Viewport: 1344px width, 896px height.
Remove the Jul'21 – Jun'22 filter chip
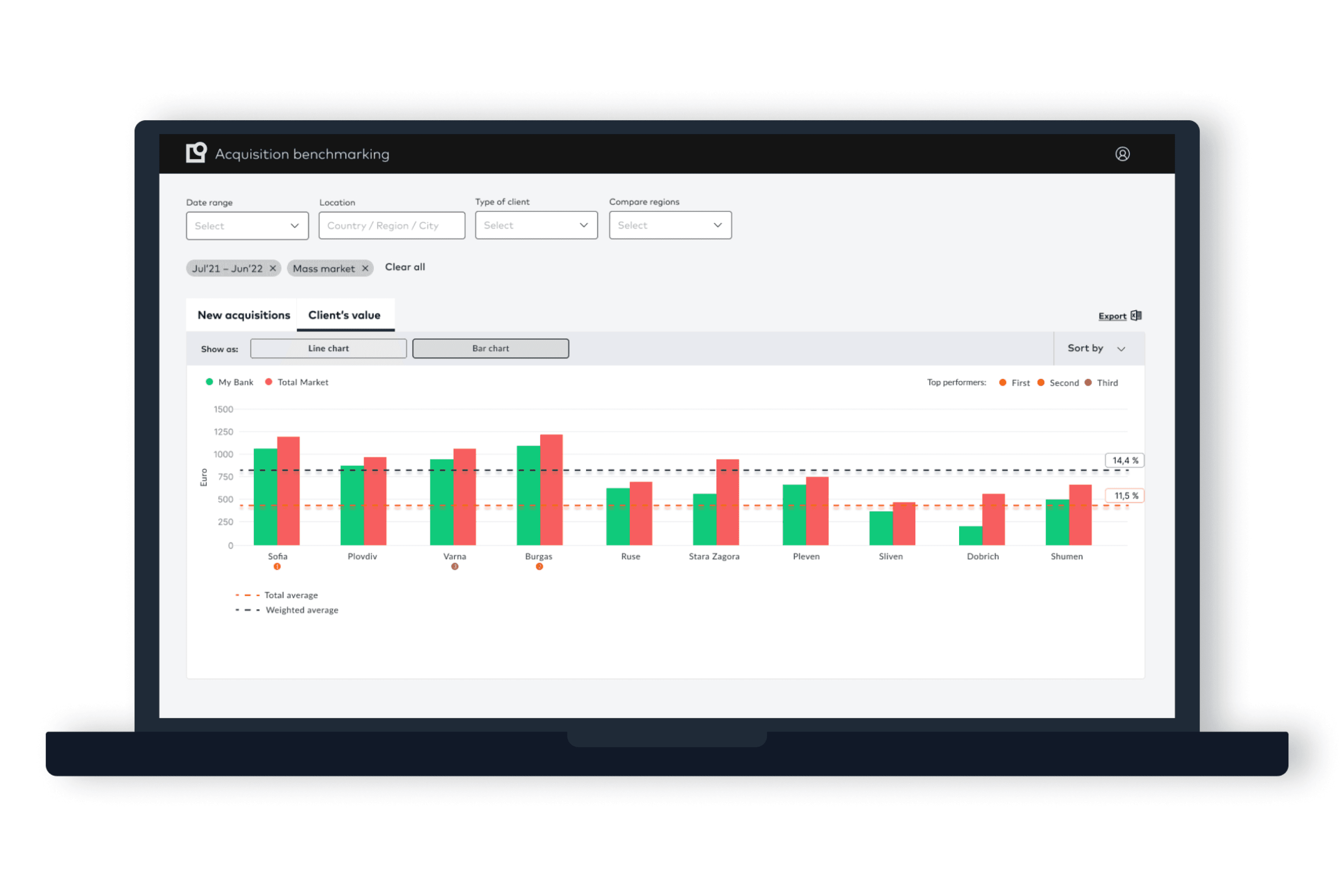[273, 268]
